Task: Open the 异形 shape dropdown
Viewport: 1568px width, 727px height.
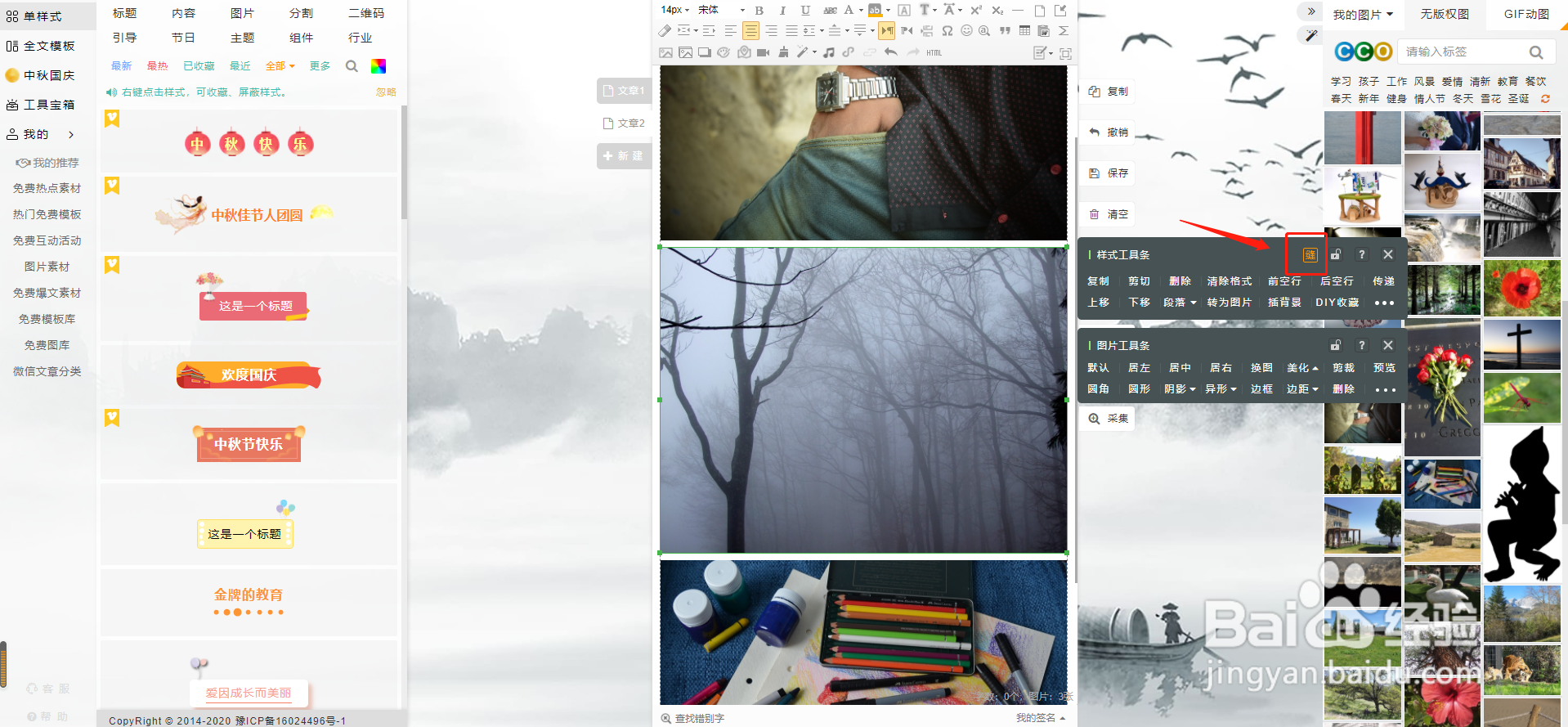Action: (x=1221, y=389)
